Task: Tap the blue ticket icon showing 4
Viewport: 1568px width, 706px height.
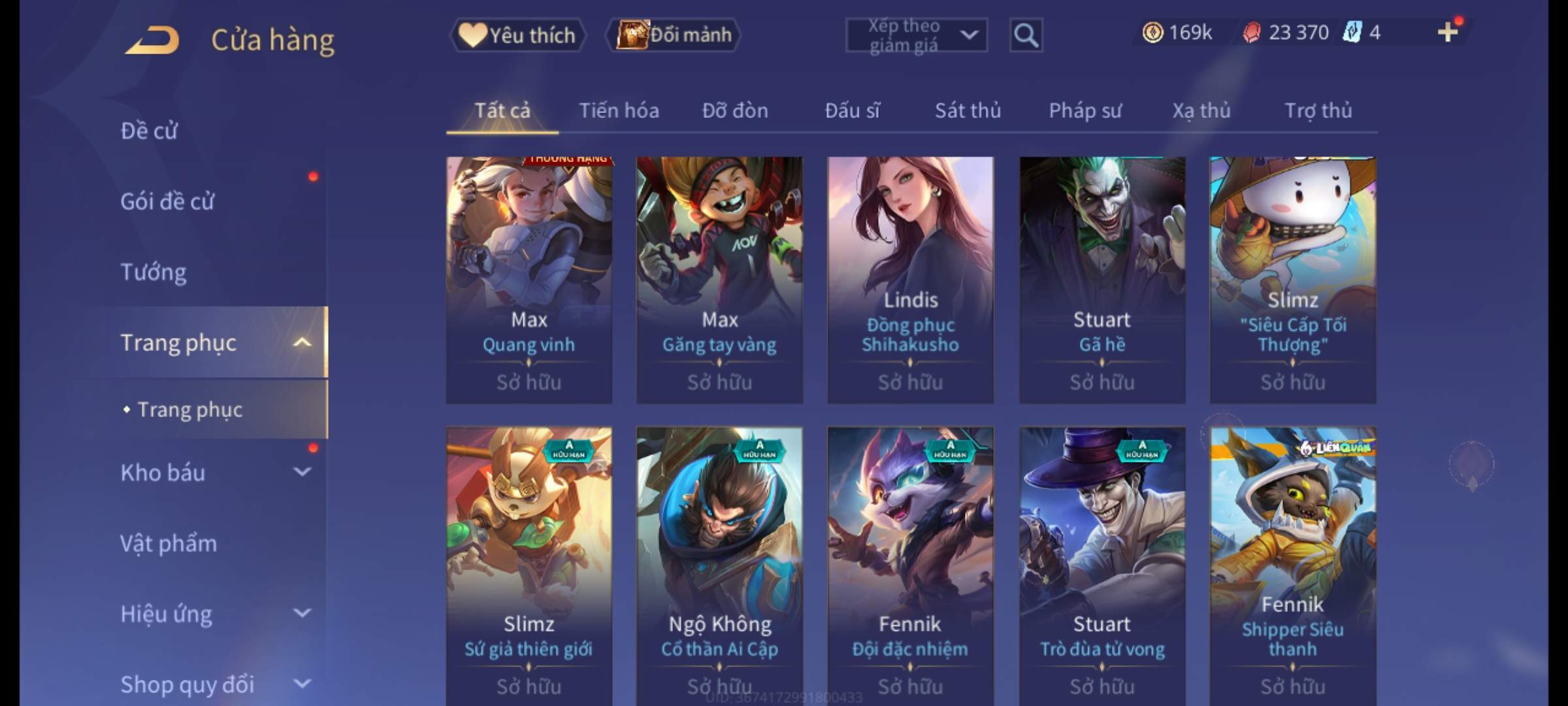Action: coord(1352,32)
